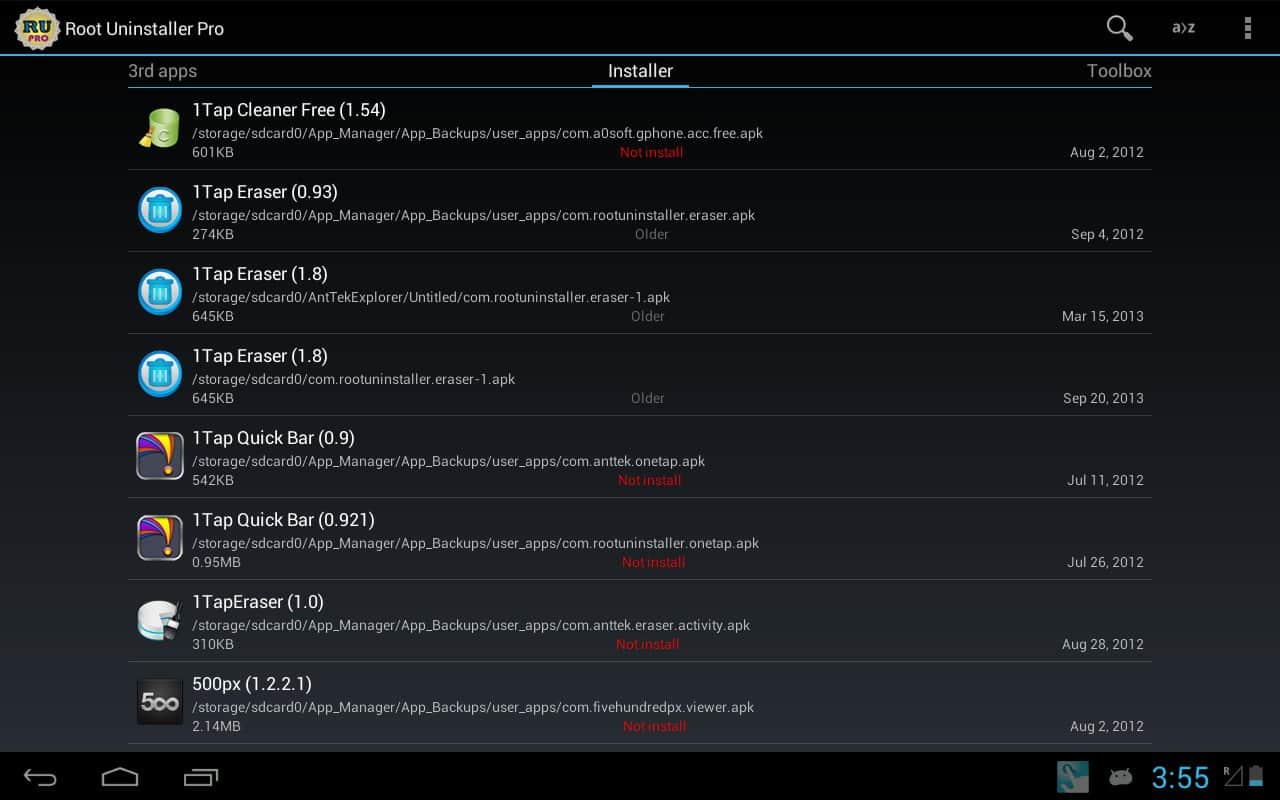Open the 1Tap Quick Bar (0.921) entry
This screenshot has height=800, width=1280.
[640, 539]
